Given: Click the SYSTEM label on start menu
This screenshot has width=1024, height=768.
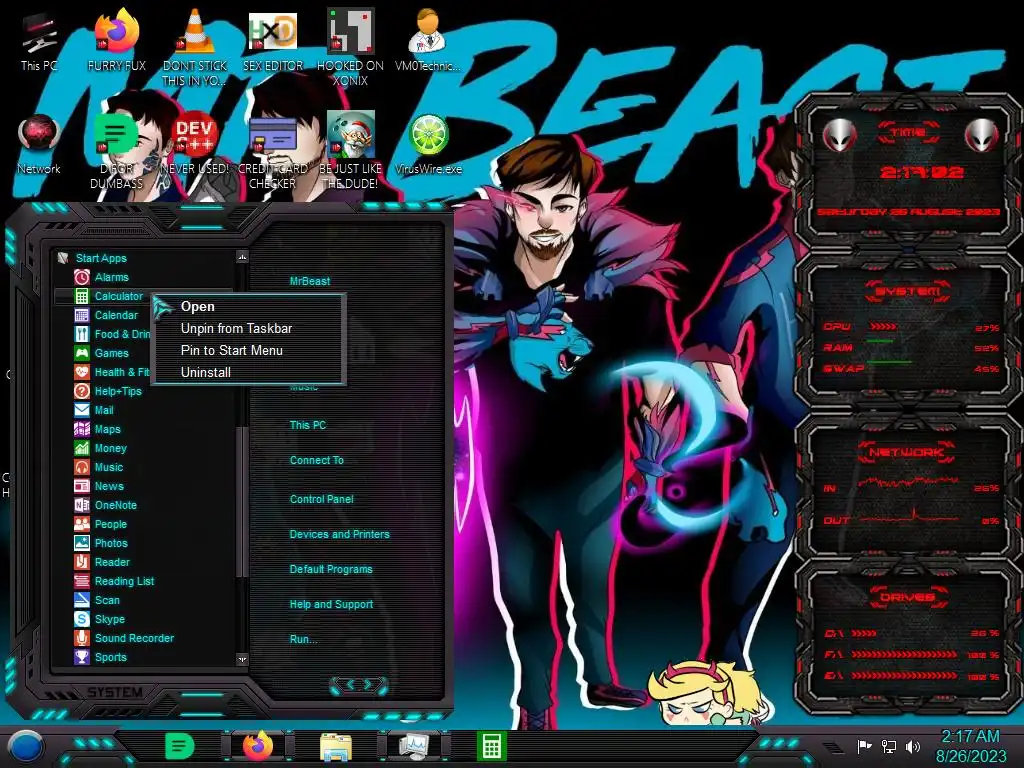Looking at the screenshot, I should pos(114,692).
